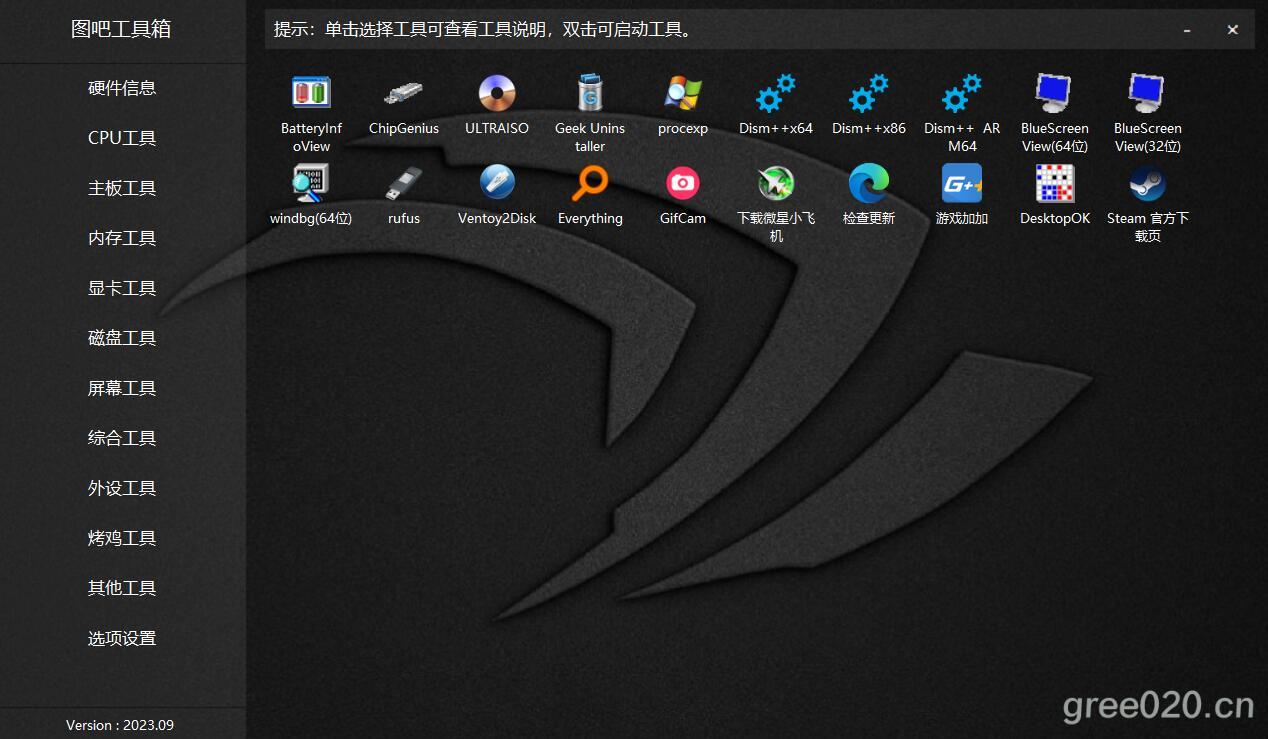Select BlueScreenView(64位) monitor icon
Viewport: 1268px width, 739px height.
1054,94
